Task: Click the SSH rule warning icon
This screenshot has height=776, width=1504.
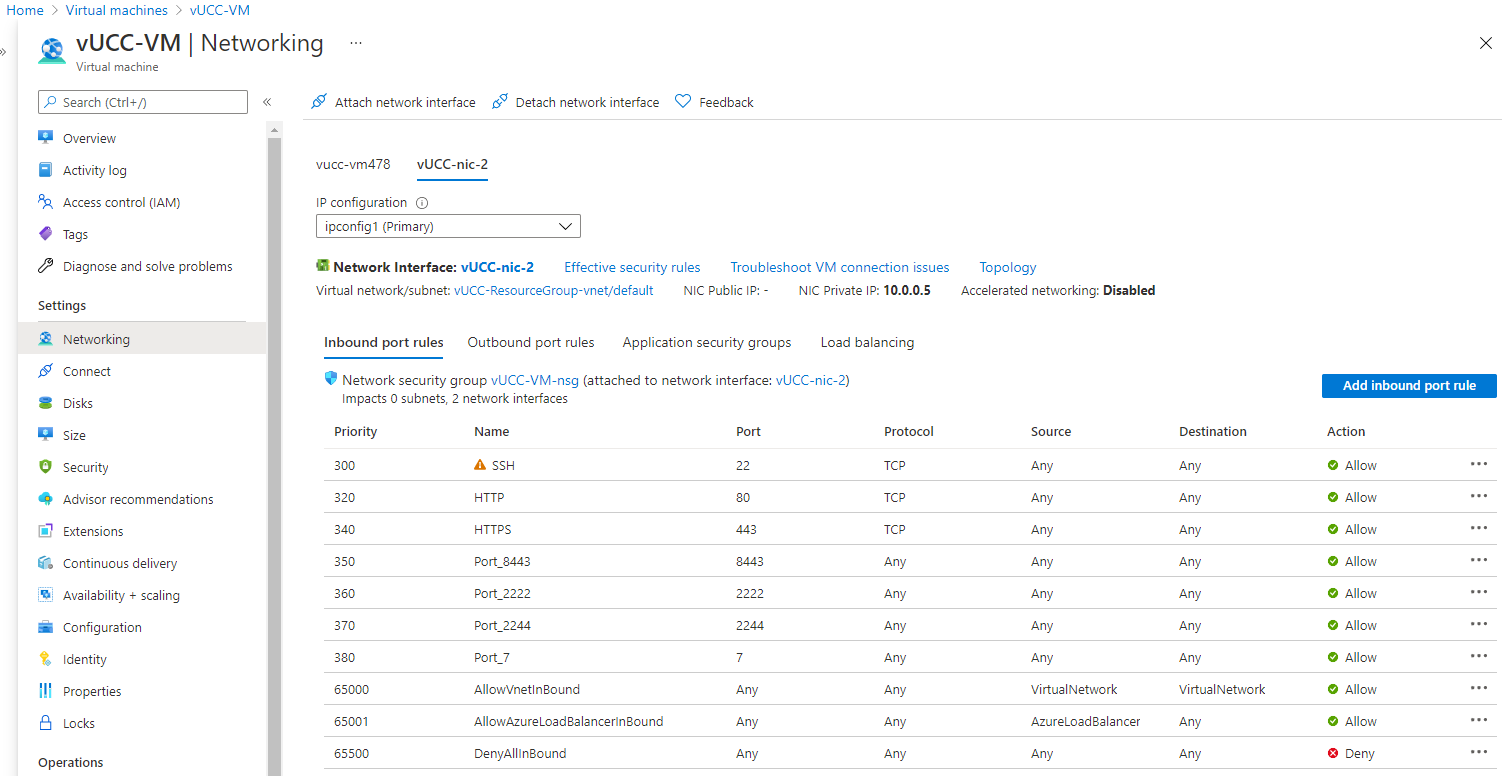Action: (480, 465)
